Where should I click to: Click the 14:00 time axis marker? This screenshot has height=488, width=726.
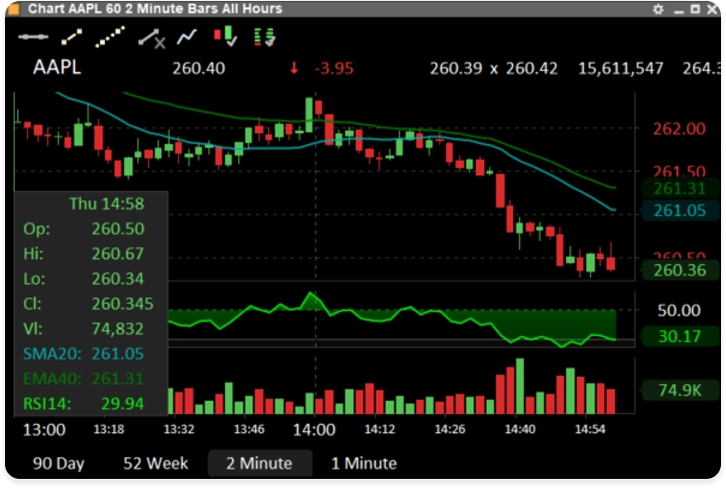click(314, 430)
